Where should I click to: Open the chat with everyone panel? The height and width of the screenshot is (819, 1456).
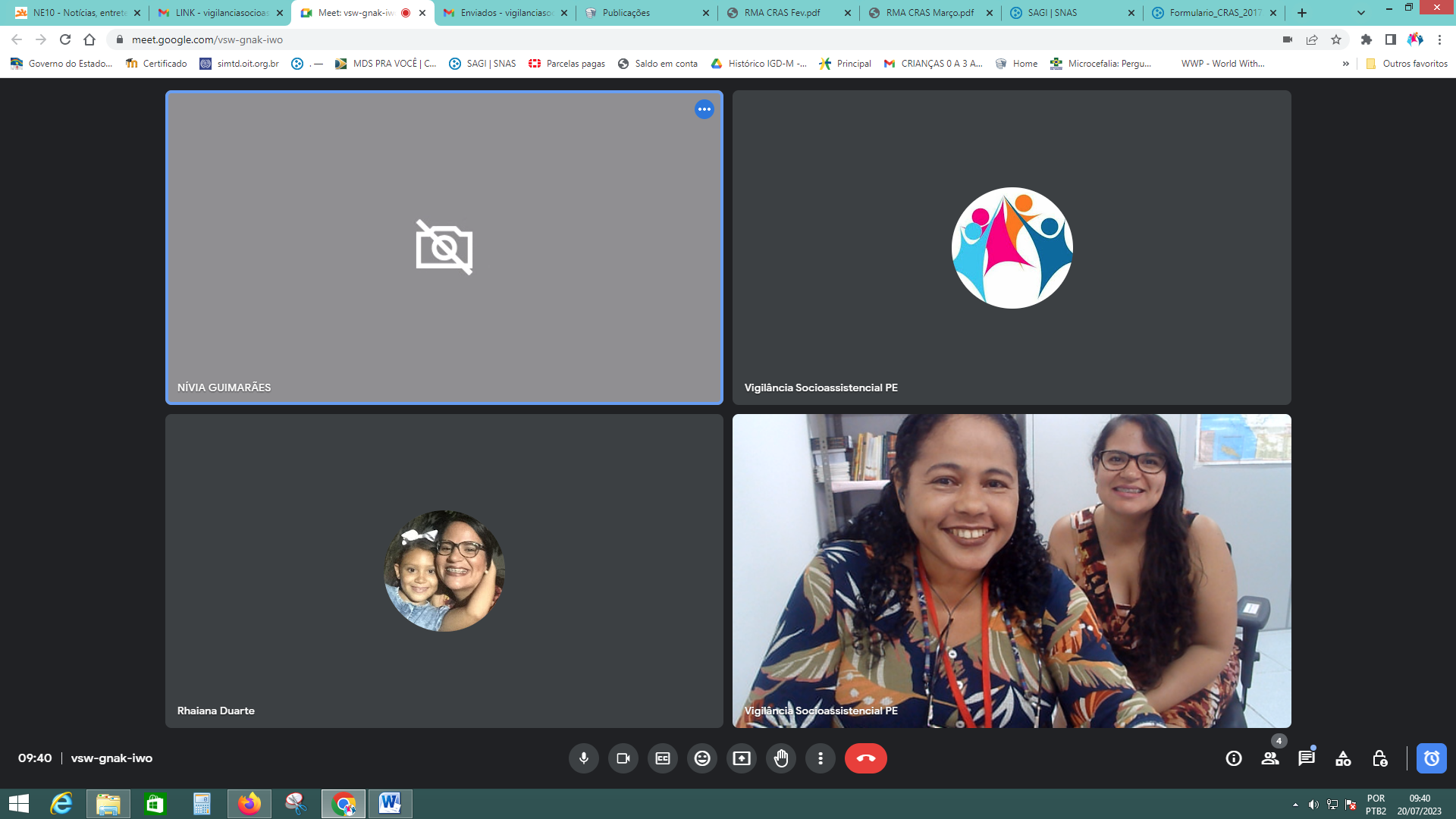[x=1306, y=758]
